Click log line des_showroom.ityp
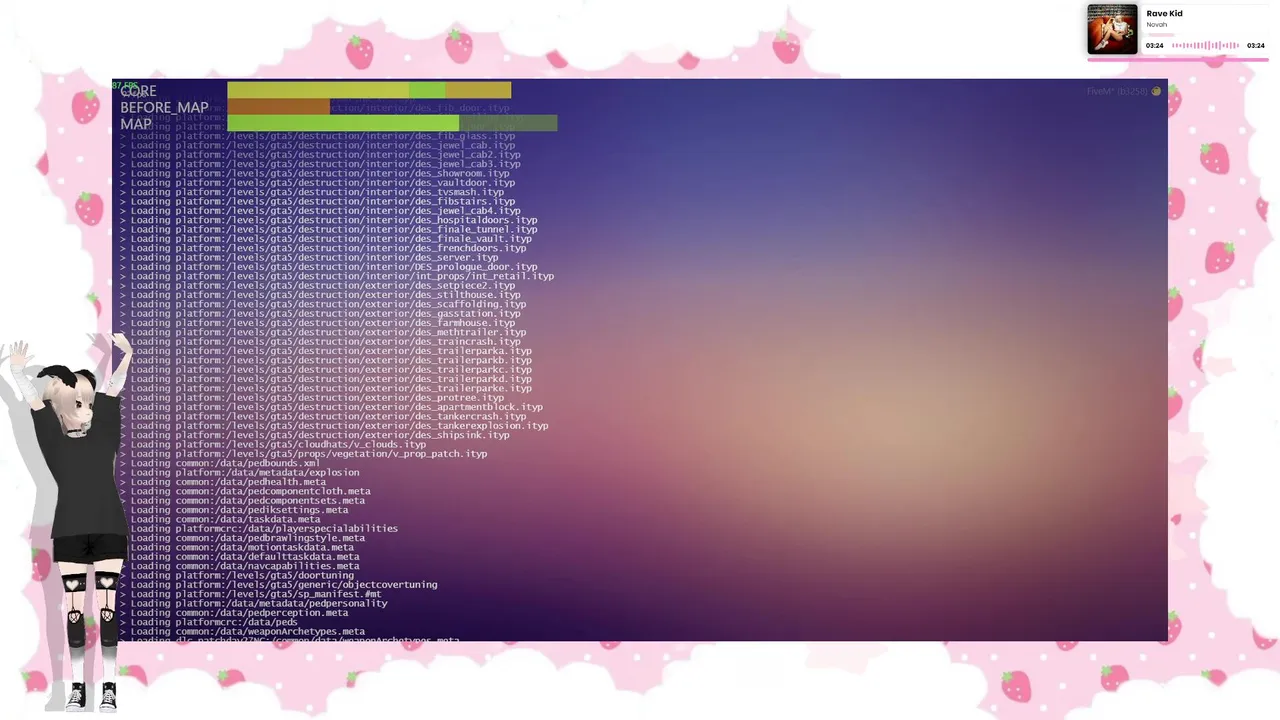1280x720 pixels. (x=315, y=173)
